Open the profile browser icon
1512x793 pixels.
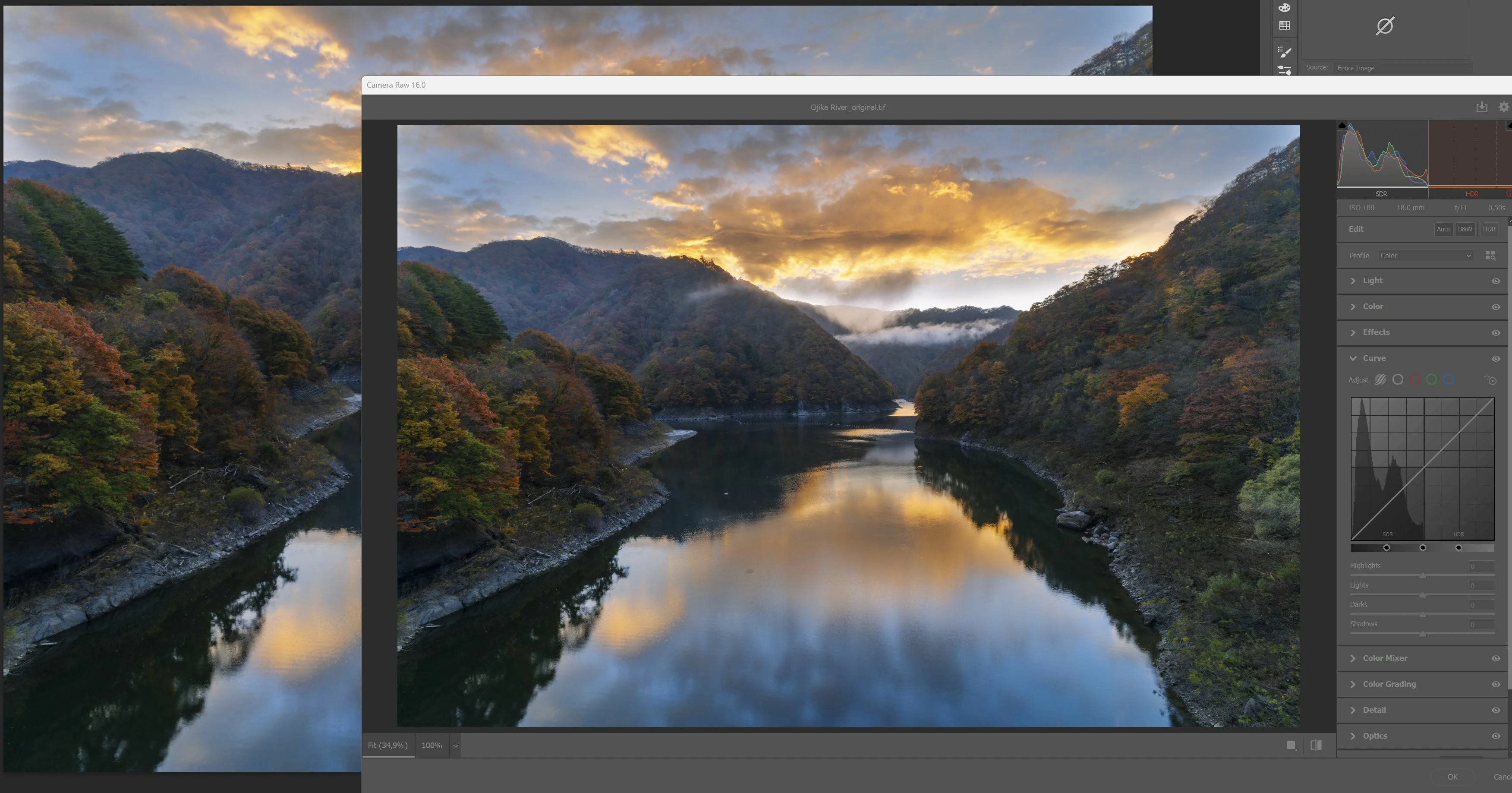1490,256
